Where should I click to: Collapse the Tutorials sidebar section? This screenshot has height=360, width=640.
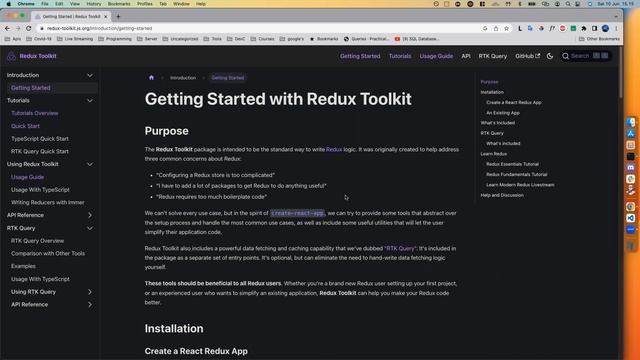(90, 100)
